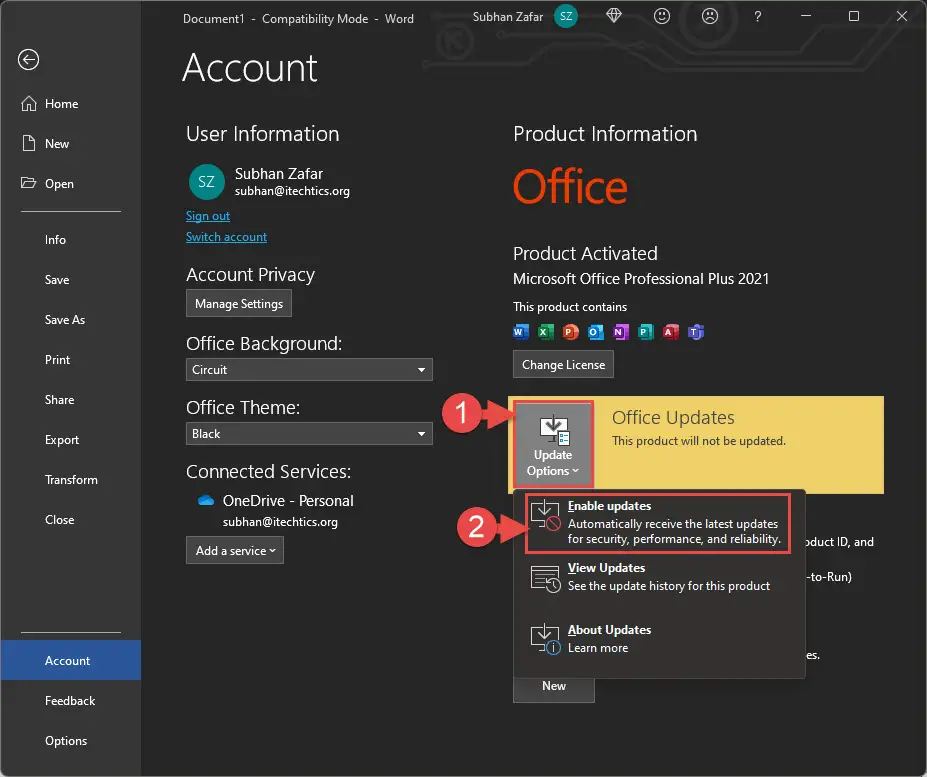Click the Home house icon in sidebar
Screen dimensions: 927x777
(x=29, y=103)
